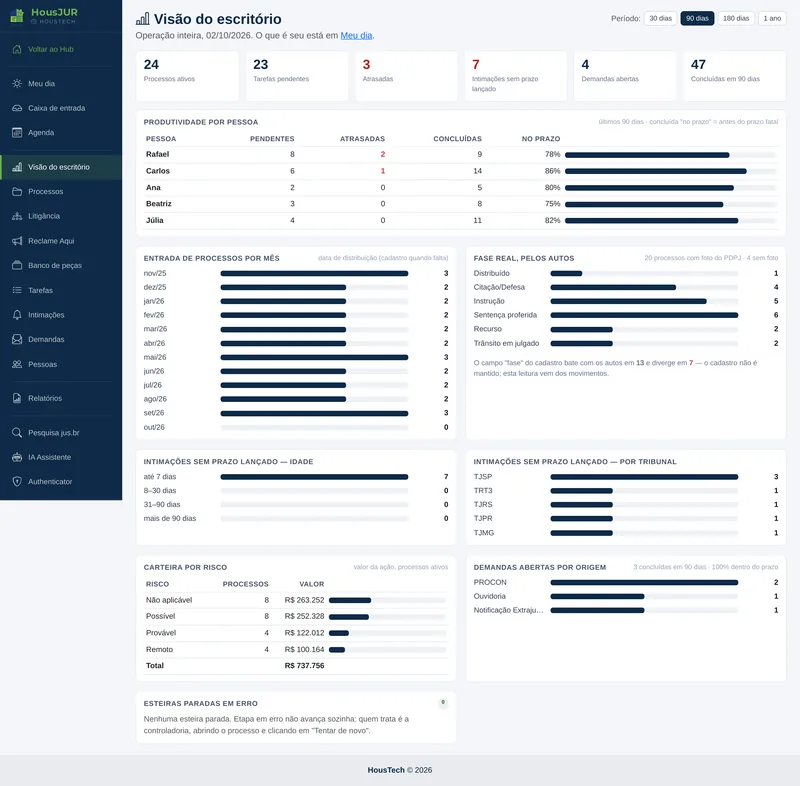Click the megaphone icon for Reclame Aqui
Screen dimensions: 800x786
coord(17,241)
